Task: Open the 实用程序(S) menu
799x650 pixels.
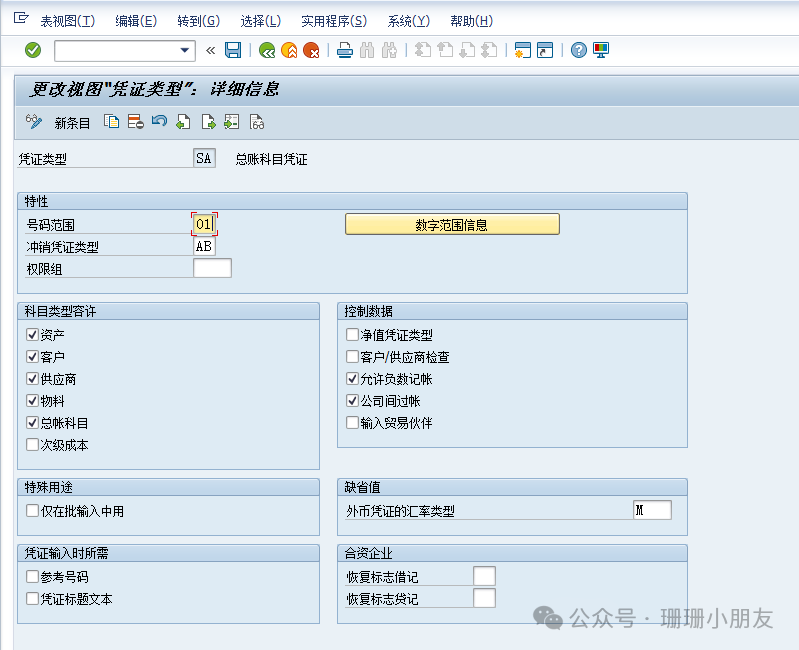Action: point(333,21)
